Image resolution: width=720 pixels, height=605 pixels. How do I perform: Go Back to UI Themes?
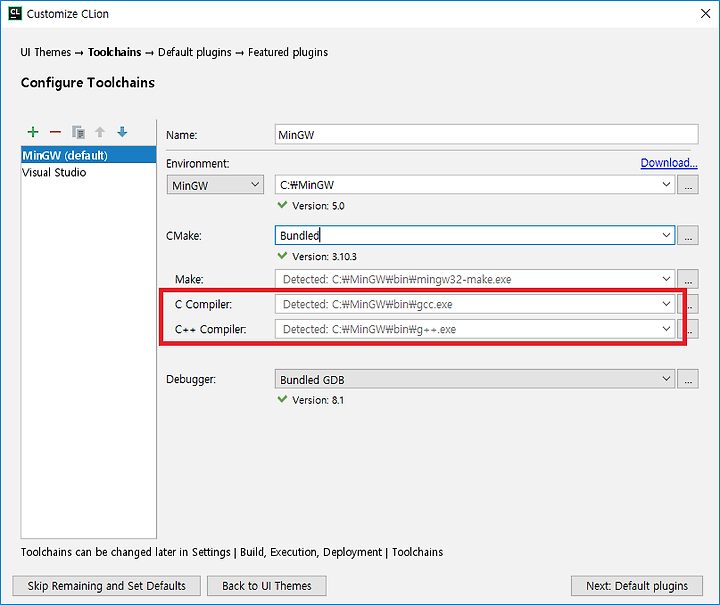267,586
